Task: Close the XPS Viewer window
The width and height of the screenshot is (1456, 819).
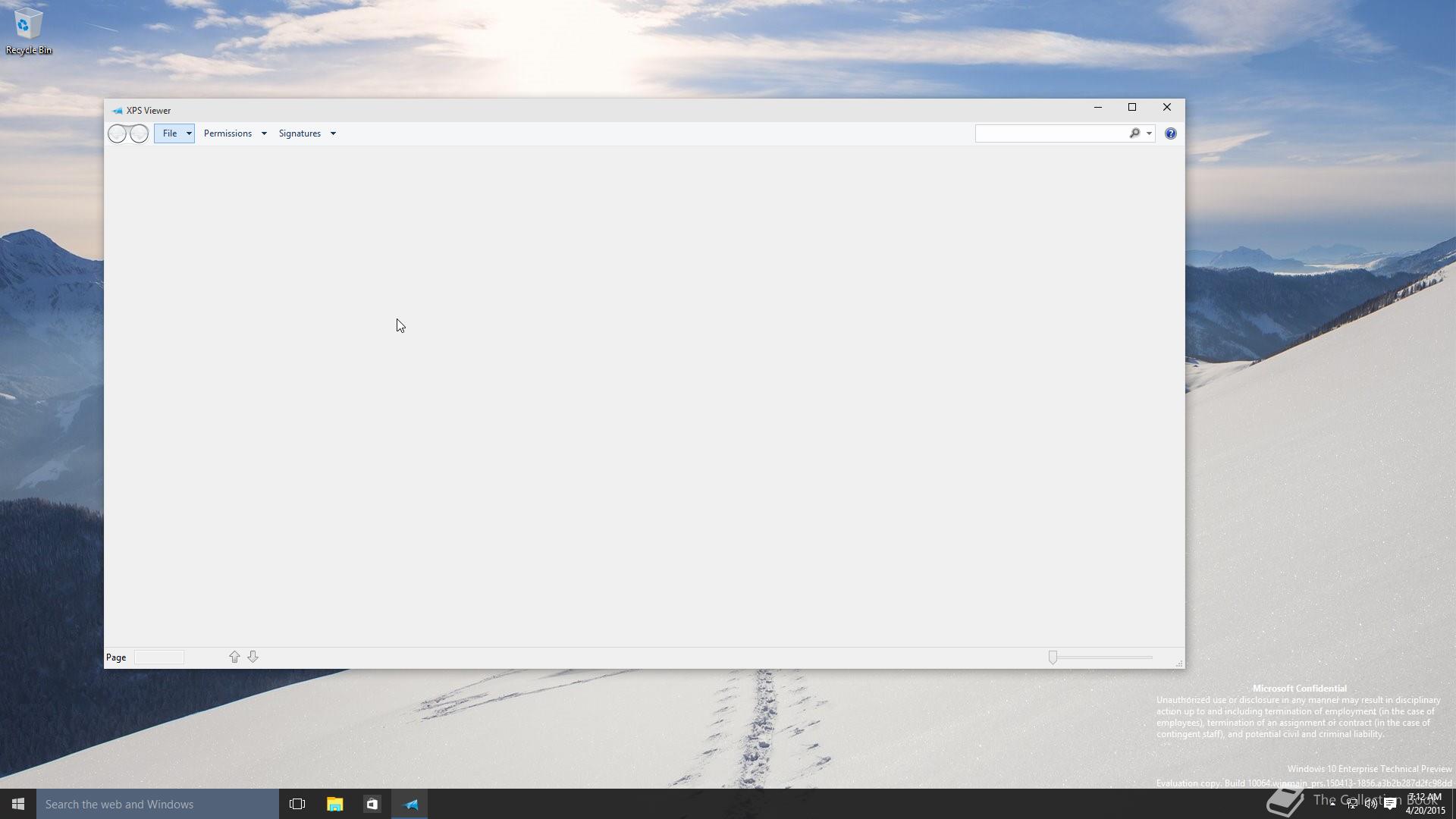Action: (x=1167, y=108)
